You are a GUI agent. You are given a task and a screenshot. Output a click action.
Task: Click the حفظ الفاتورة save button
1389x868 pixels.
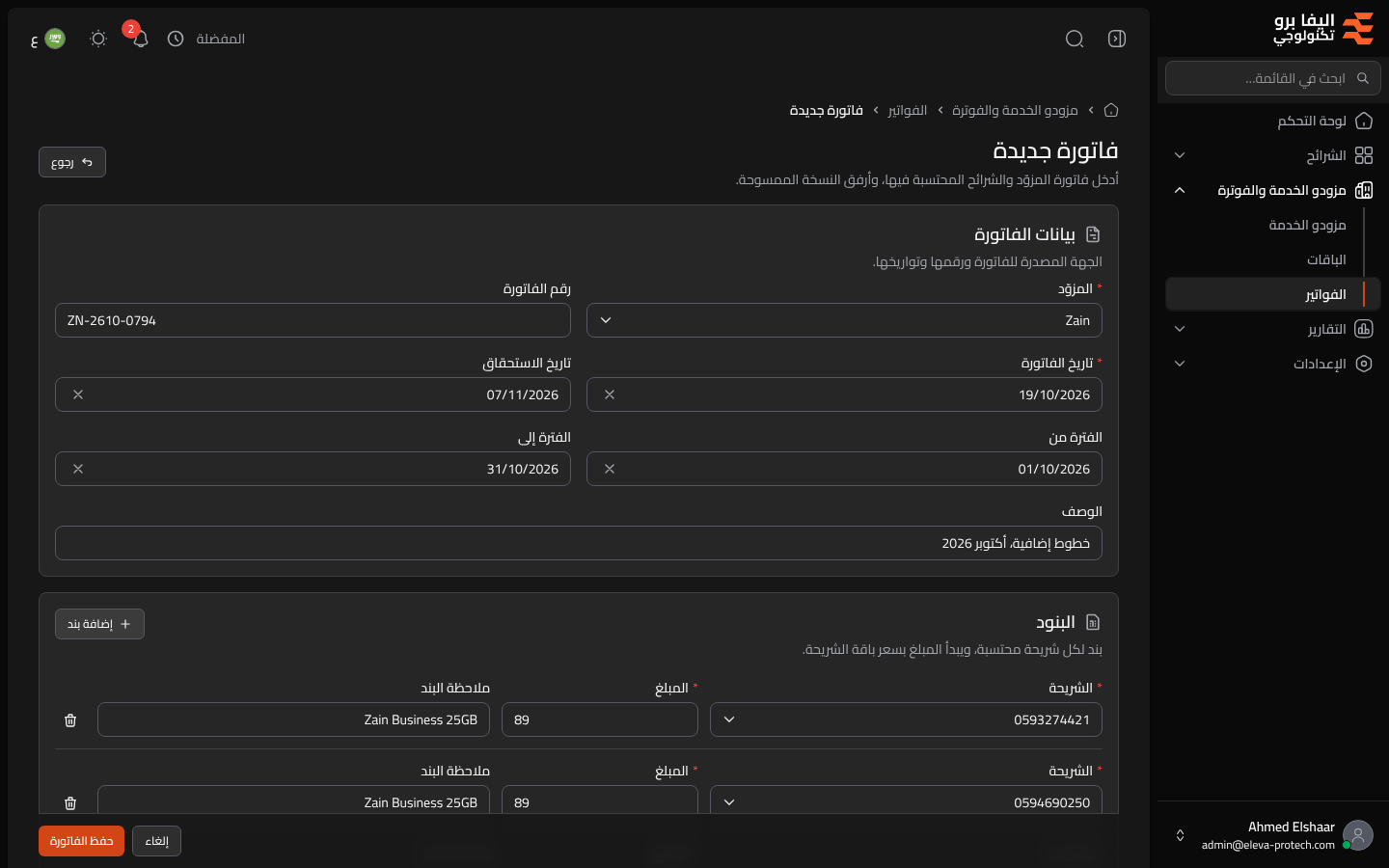tap(81, 841)
